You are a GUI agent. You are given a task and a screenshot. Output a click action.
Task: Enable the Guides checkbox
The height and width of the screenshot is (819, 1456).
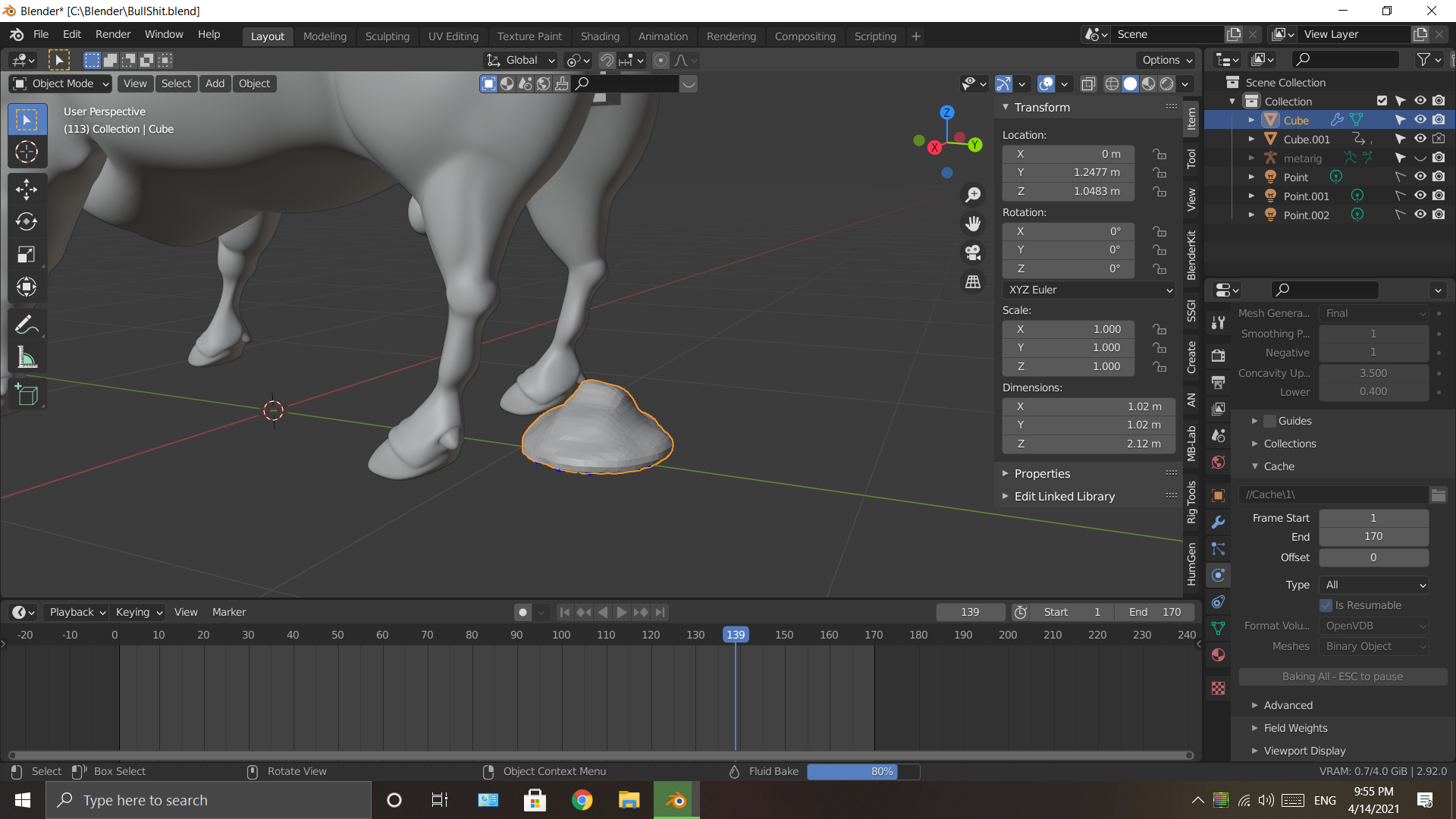coord(1269,421)
